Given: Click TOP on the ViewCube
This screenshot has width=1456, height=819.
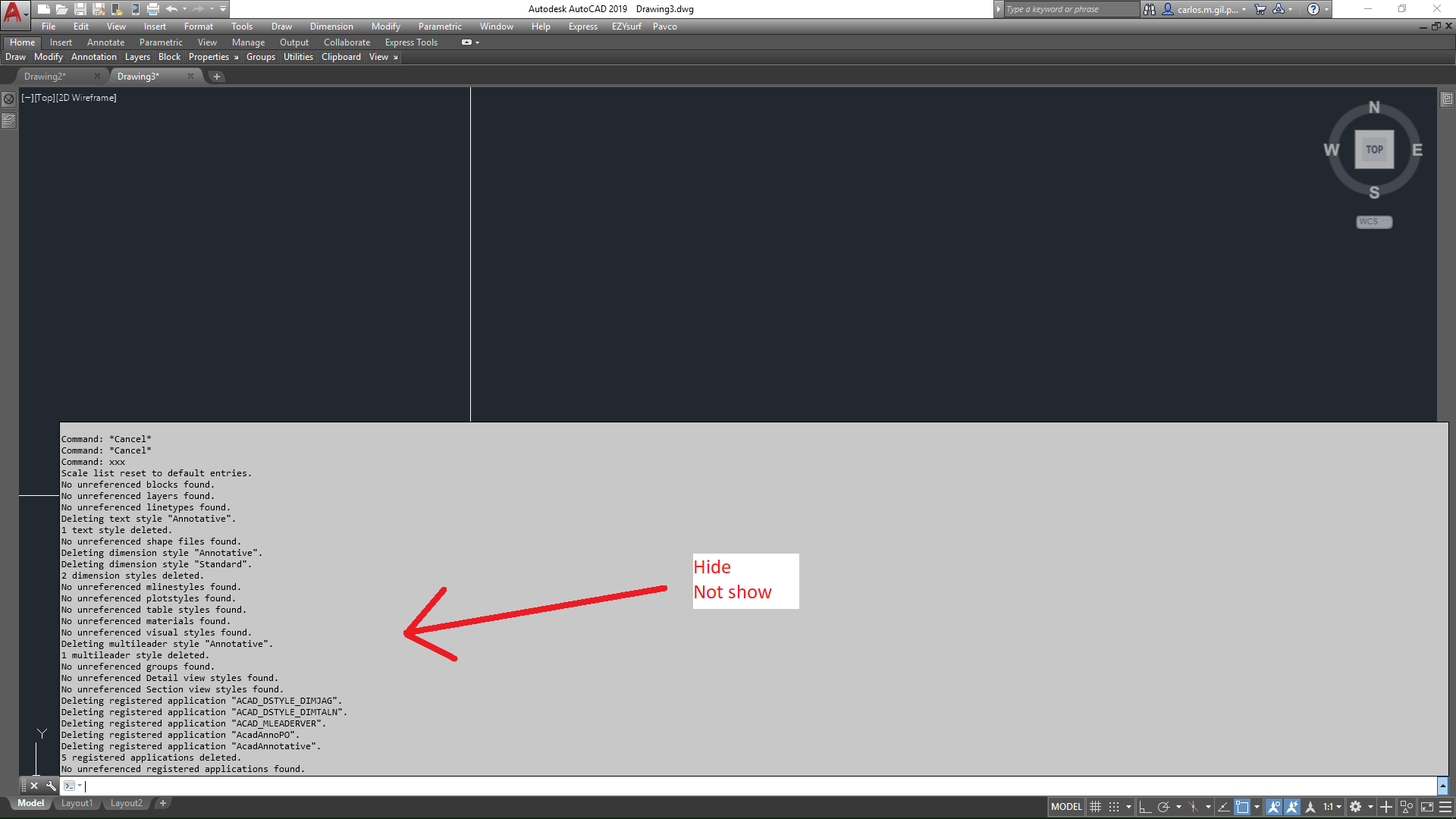Looking at the screenshot, I should [x=1374, y=149].
